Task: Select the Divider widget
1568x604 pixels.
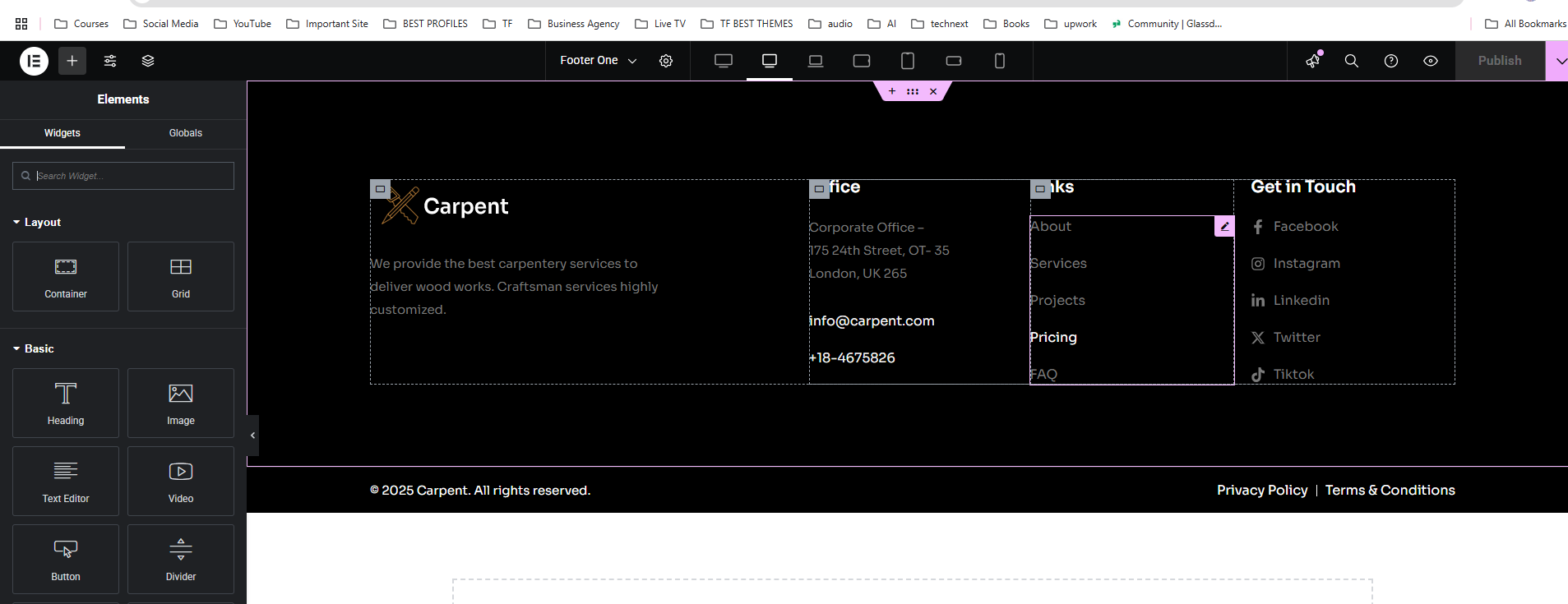Action: pos(181,560)
